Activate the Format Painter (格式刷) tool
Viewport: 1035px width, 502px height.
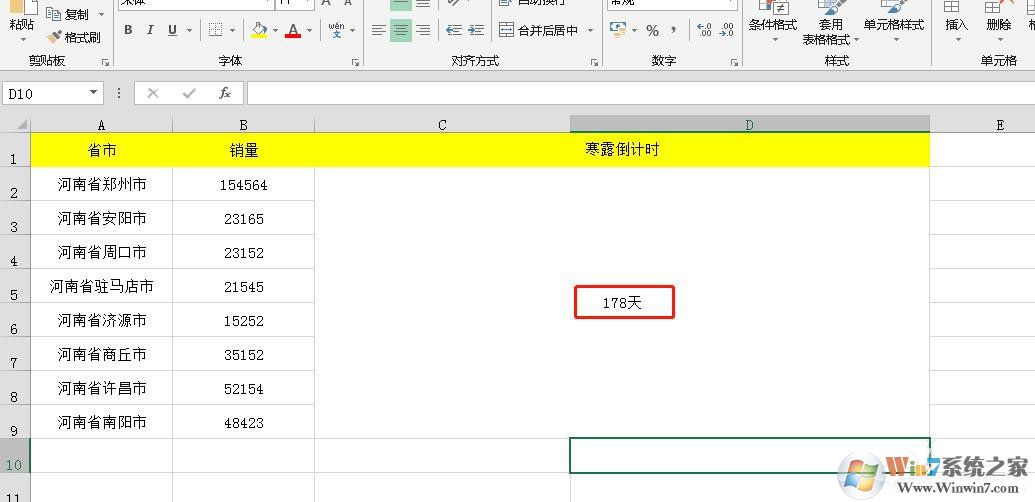pos(74,37)
